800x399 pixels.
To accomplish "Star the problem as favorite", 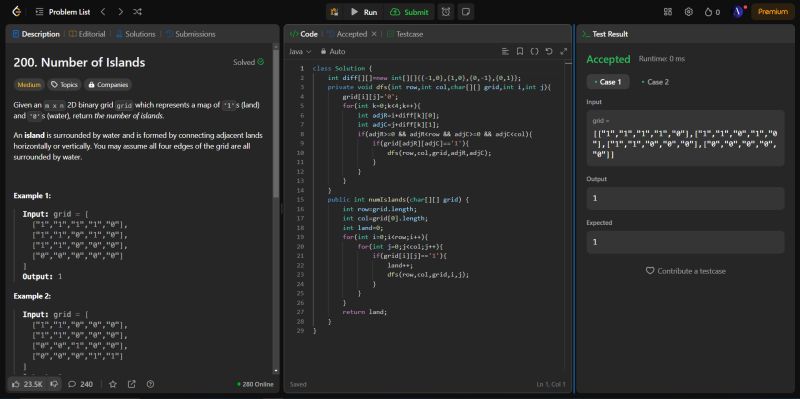I will point(113,384).
